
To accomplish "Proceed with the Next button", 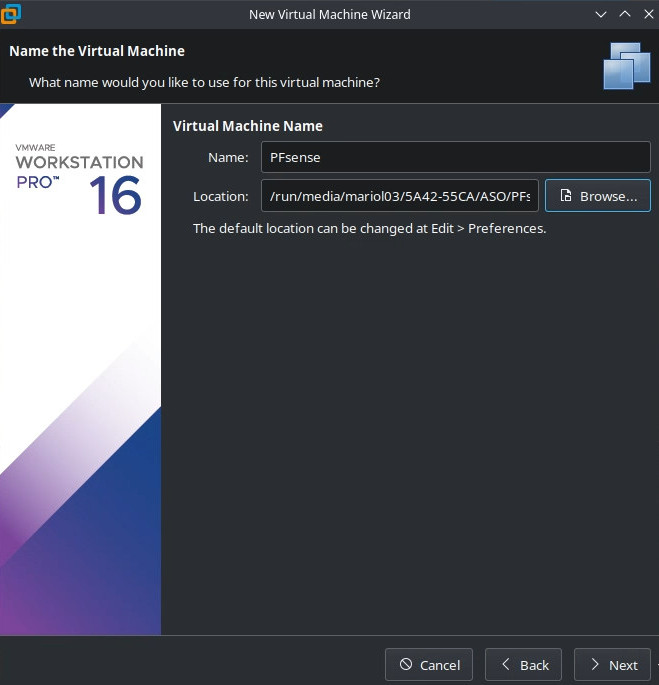I will point(612,665).
